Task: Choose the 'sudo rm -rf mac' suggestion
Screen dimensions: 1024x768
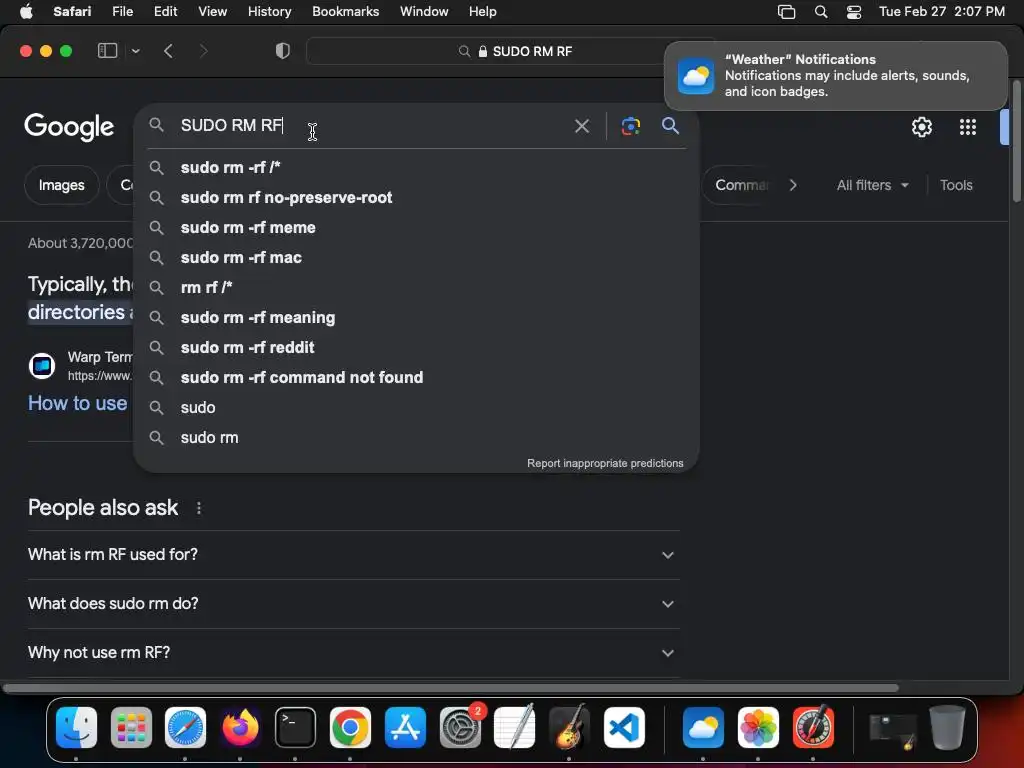Action: click(416, 257)
